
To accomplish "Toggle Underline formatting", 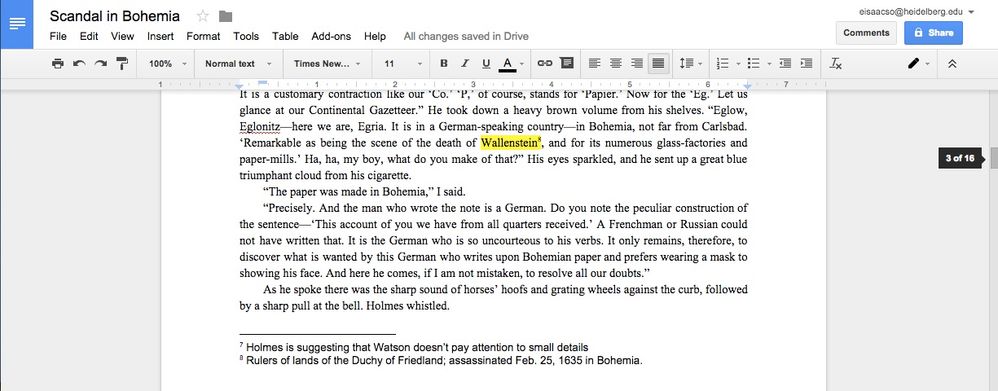I will pyautogui.click(x=486, y=64).
